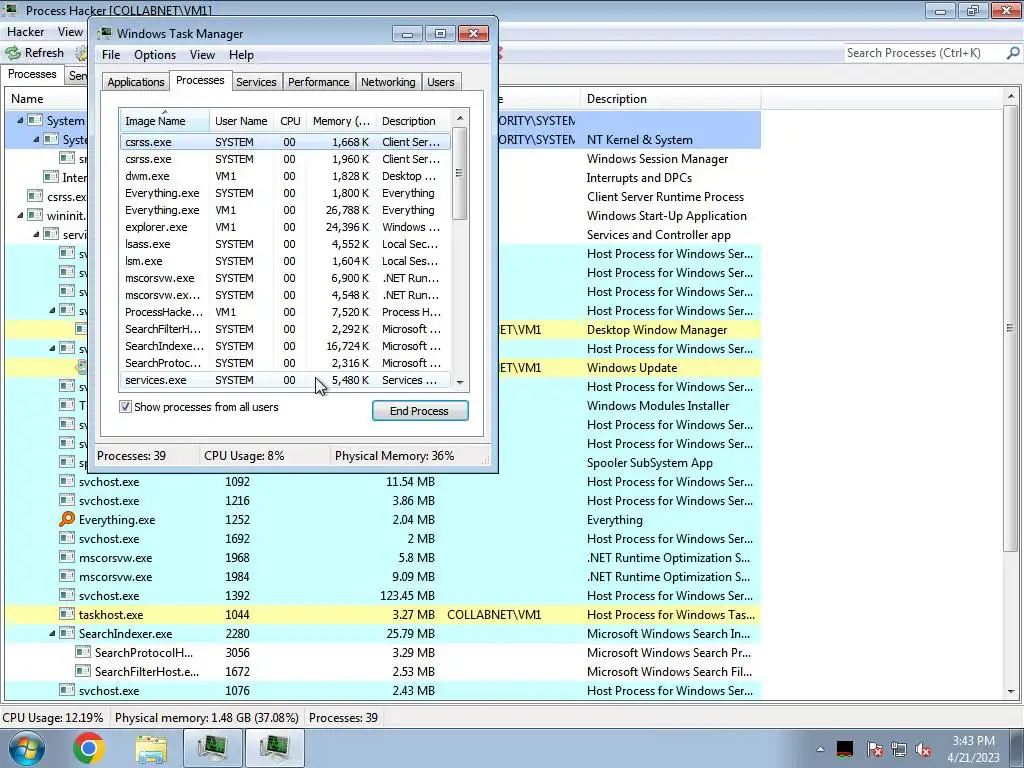Collapse svchost node above Windows Update row
The height and width of the screenshot is (768, 1024).
[x=52, y=348]
